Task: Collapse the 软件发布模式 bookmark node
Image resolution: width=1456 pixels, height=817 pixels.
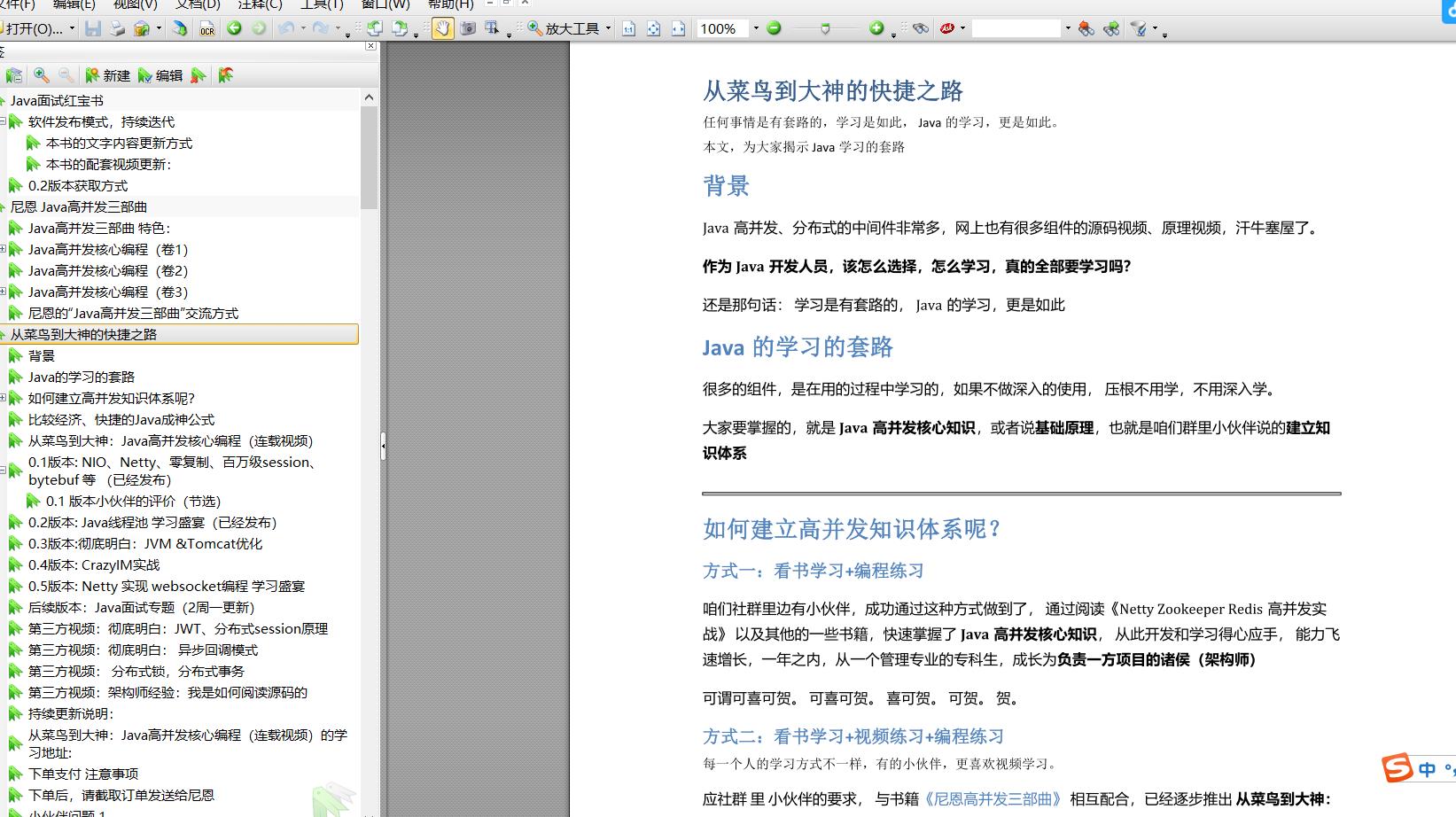Action: [3, 121]
